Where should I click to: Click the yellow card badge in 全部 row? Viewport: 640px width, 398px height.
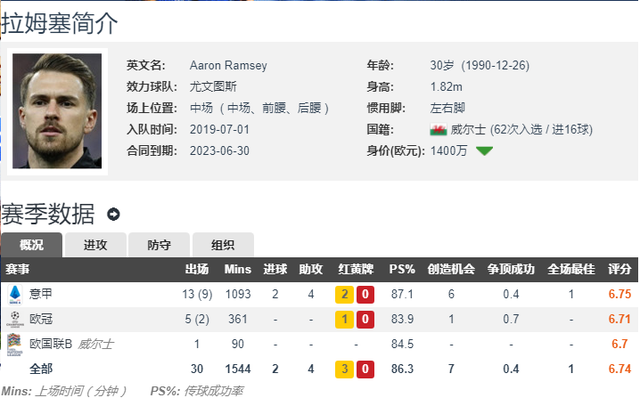344,369
